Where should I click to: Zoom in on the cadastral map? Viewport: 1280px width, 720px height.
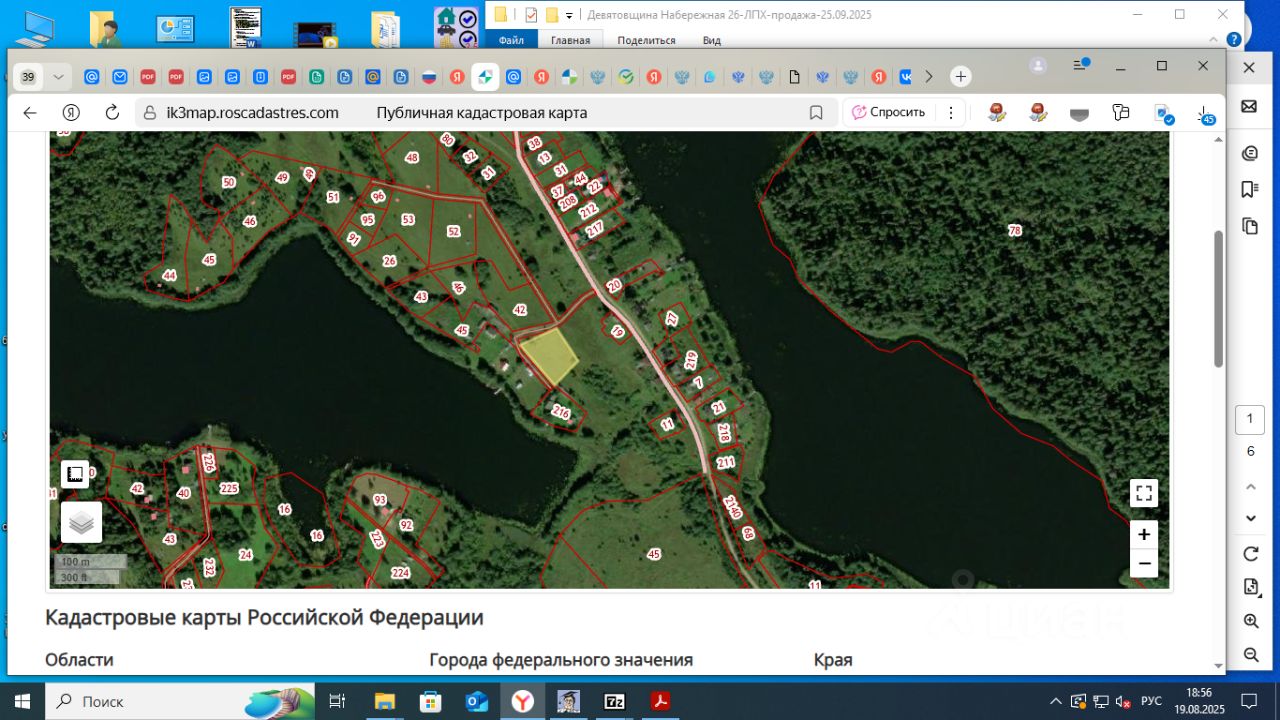point(1144,534)
